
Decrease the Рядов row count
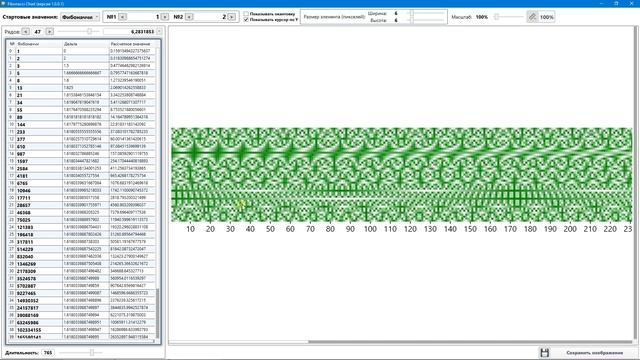tap(26, 31)
